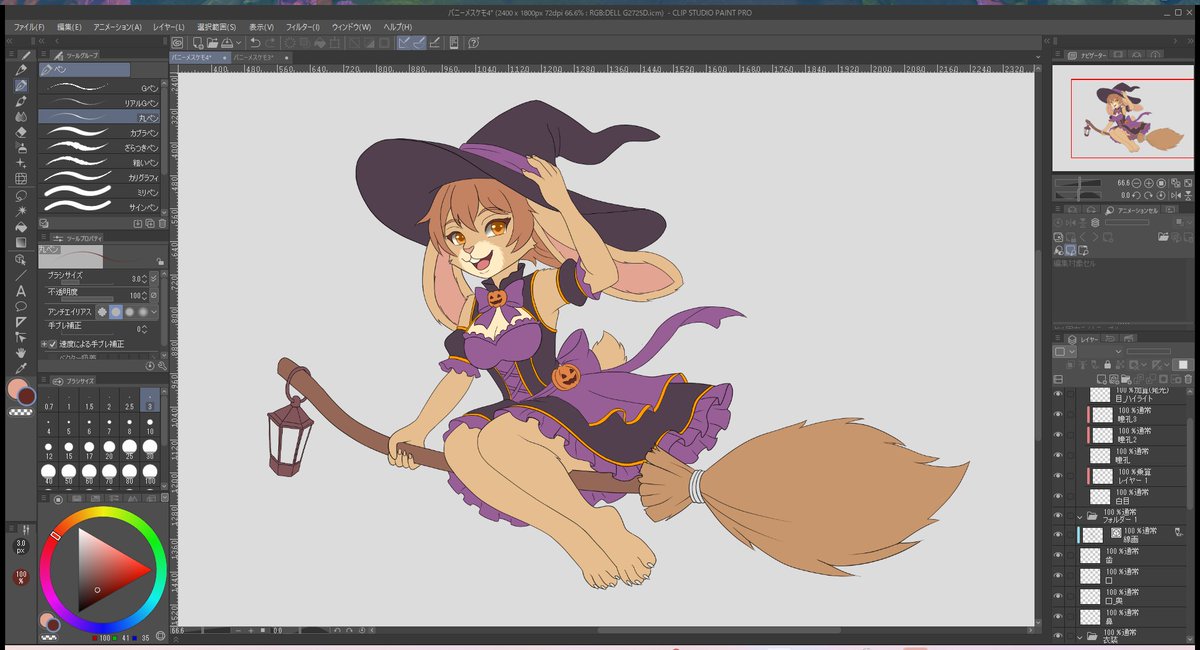The width and height of the screenshot is (1200, 650).
Task: Select brush size preset 0.7
Action: [49, 401]
